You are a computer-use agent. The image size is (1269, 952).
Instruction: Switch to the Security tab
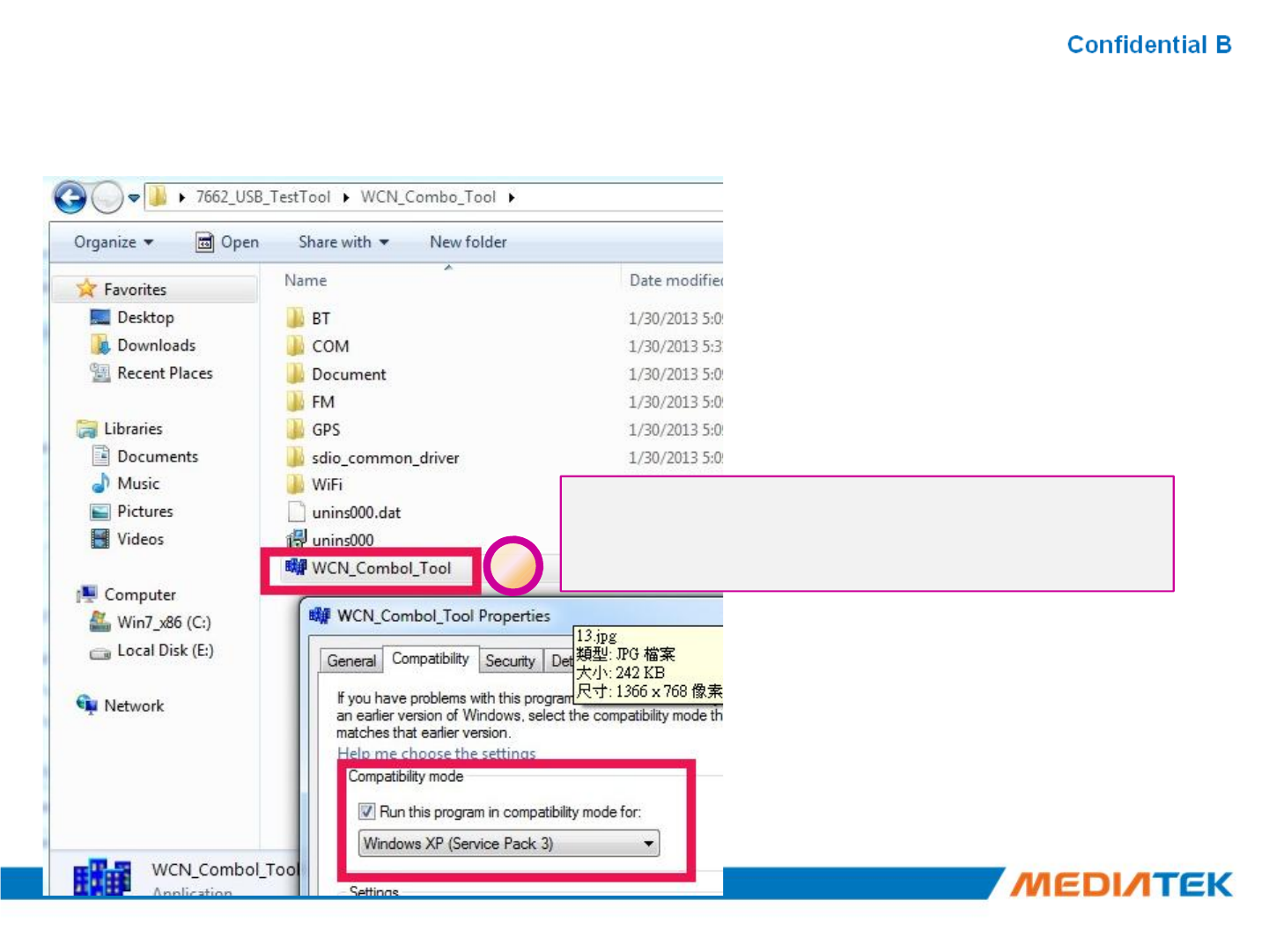pos(510,660)
